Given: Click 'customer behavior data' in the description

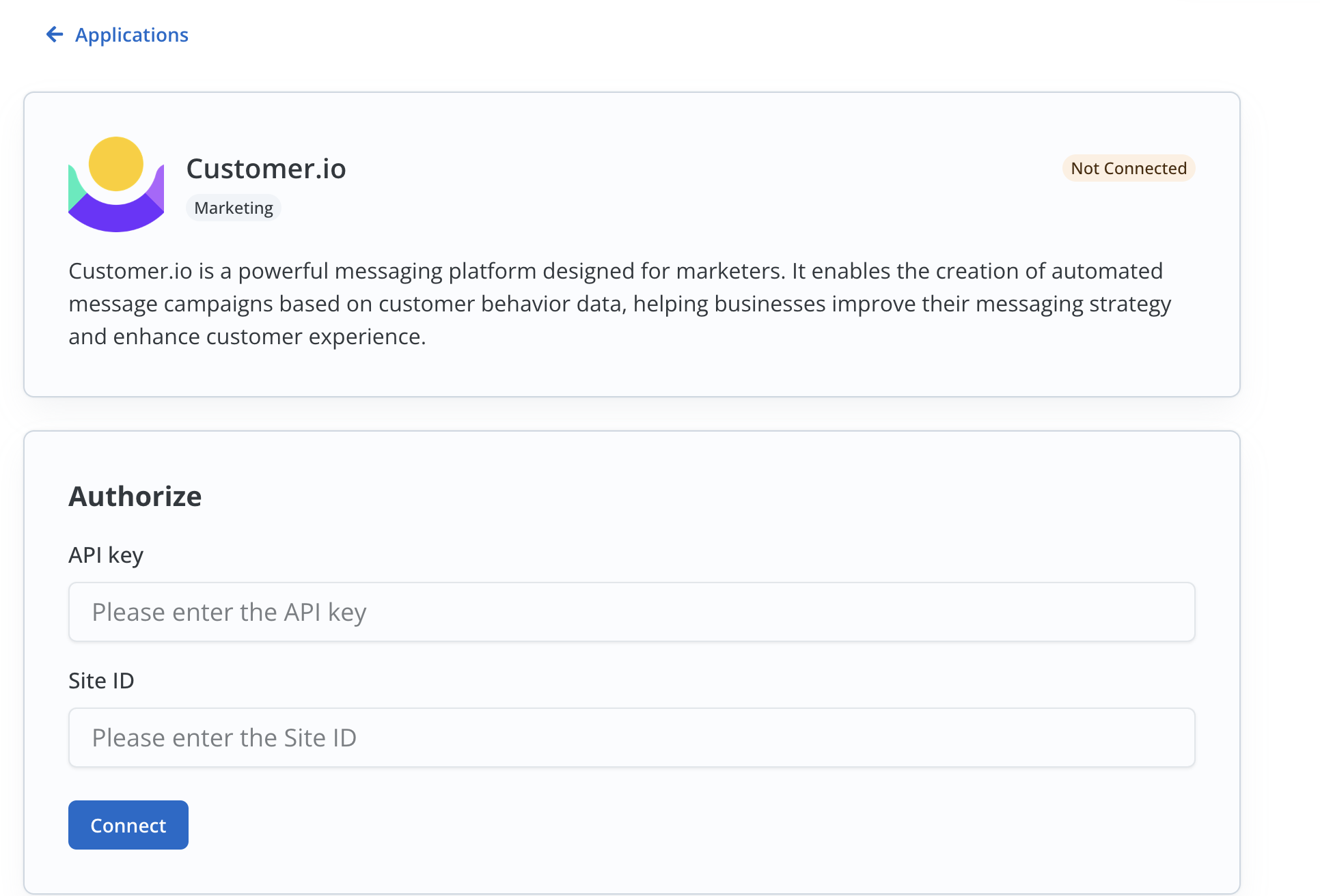Looking at the screenshot, I should (501, 304).
